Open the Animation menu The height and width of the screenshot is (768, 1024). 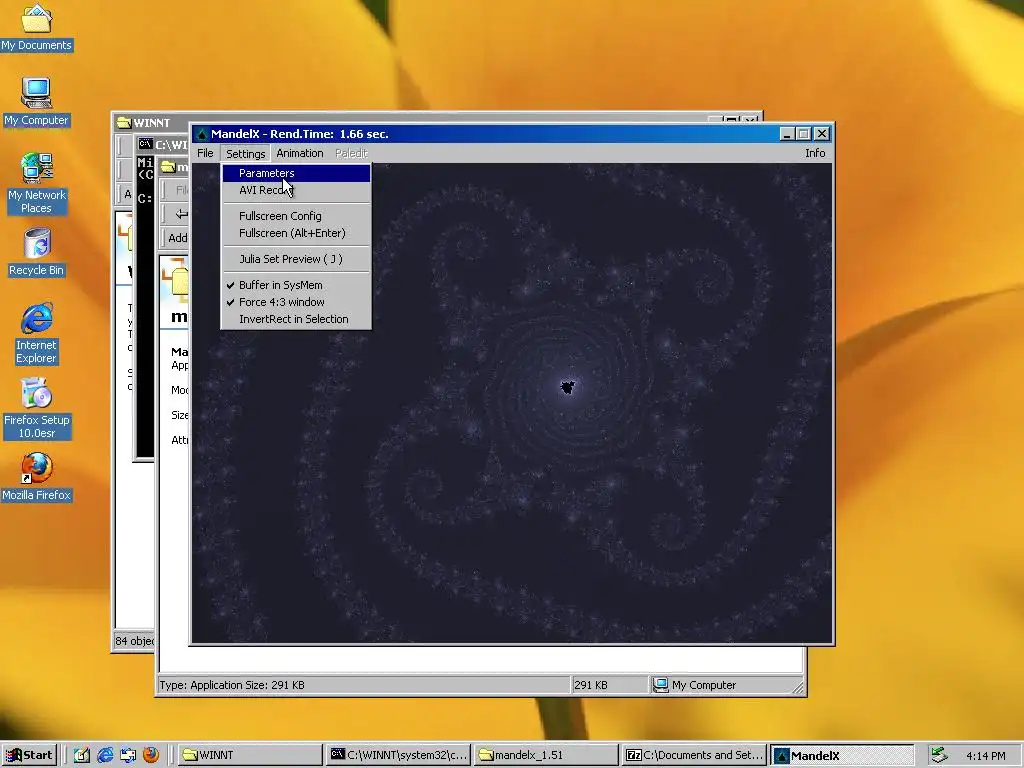click(300, 153)
